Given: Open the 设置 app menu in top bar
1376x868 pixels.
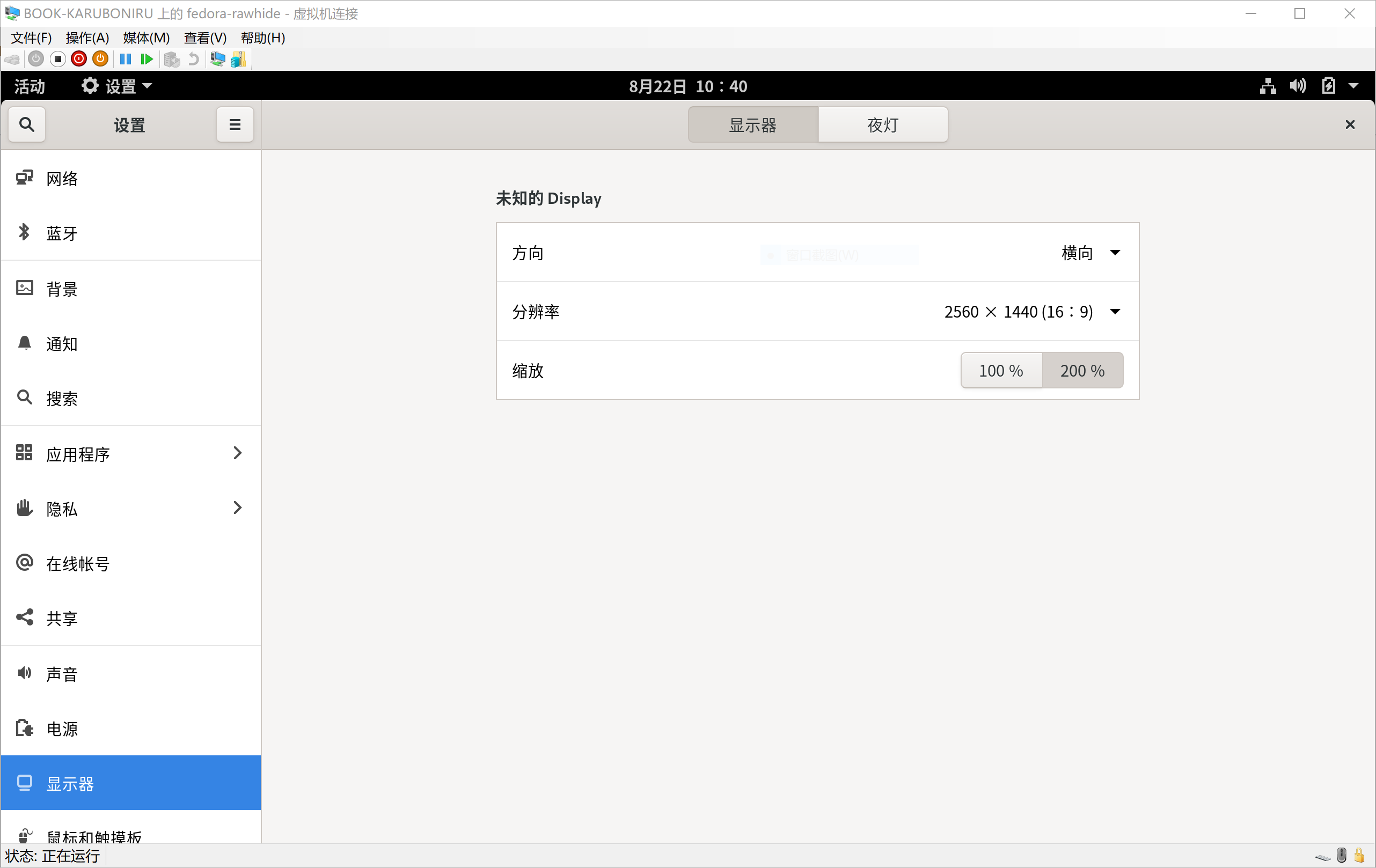Looking at the screenshot, I should (117, 86).
